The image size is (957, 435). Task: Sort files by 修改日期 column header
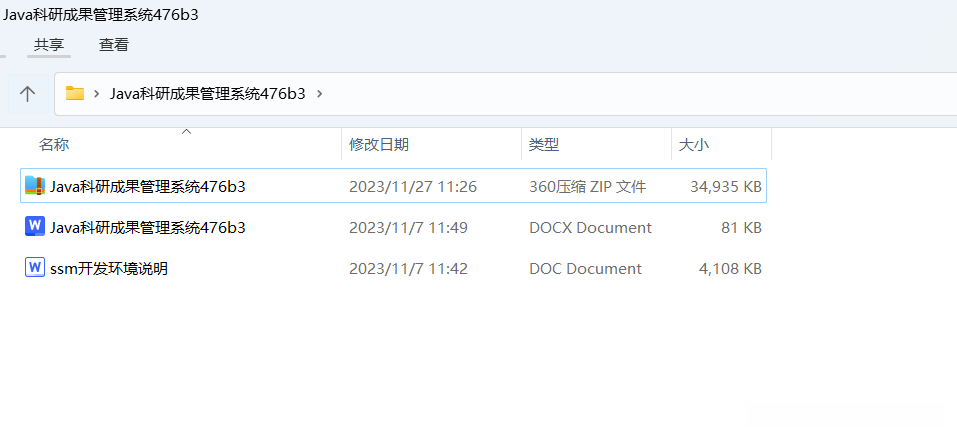[x=378, y=145]
